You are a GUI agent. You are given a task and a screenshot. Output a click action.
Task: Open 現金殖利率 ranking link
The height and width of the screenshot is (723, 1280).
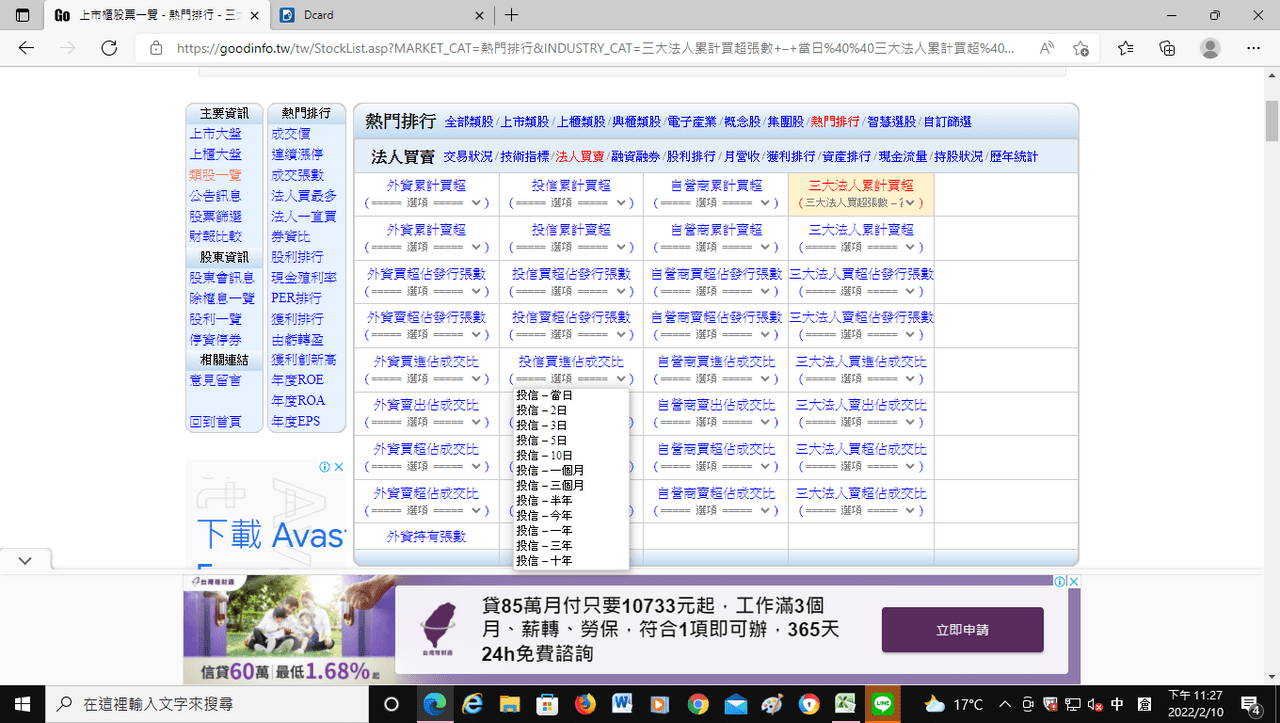coord(304,278)
